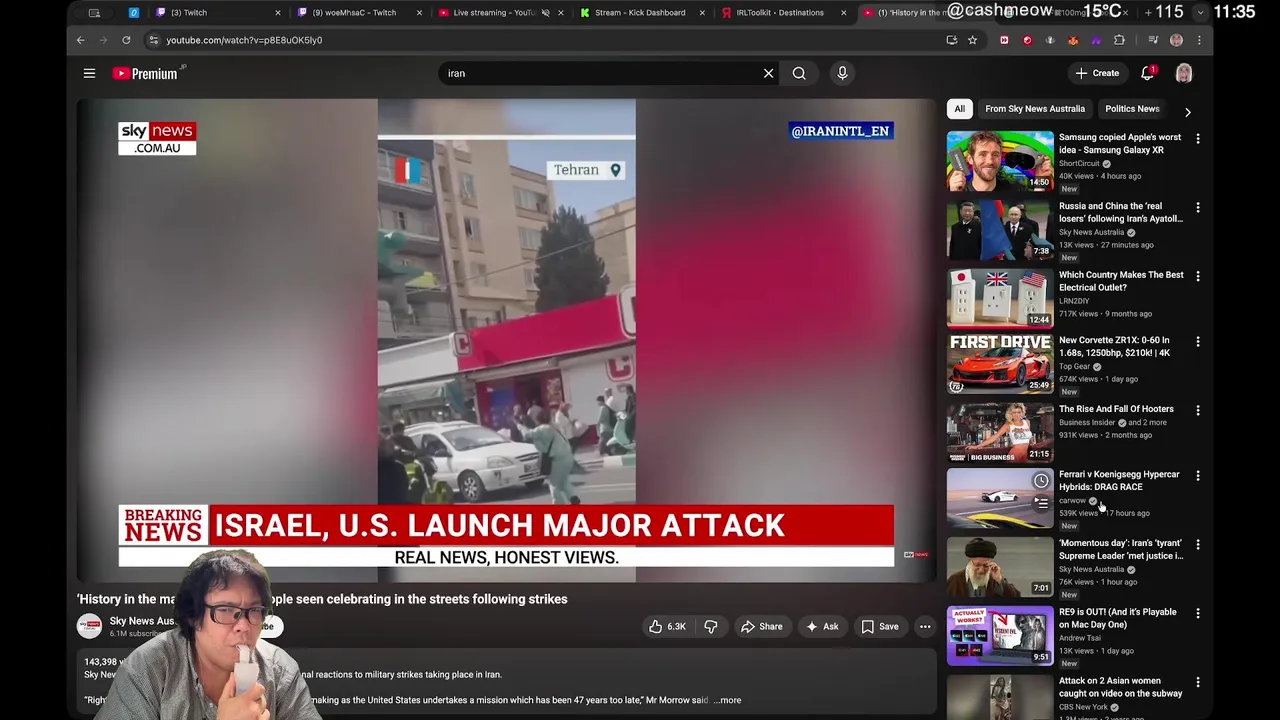The height and width of the screenshot is (720, 1280).
Task: Open the browser three-dot menu
Action: click(x=1199, y=40)
